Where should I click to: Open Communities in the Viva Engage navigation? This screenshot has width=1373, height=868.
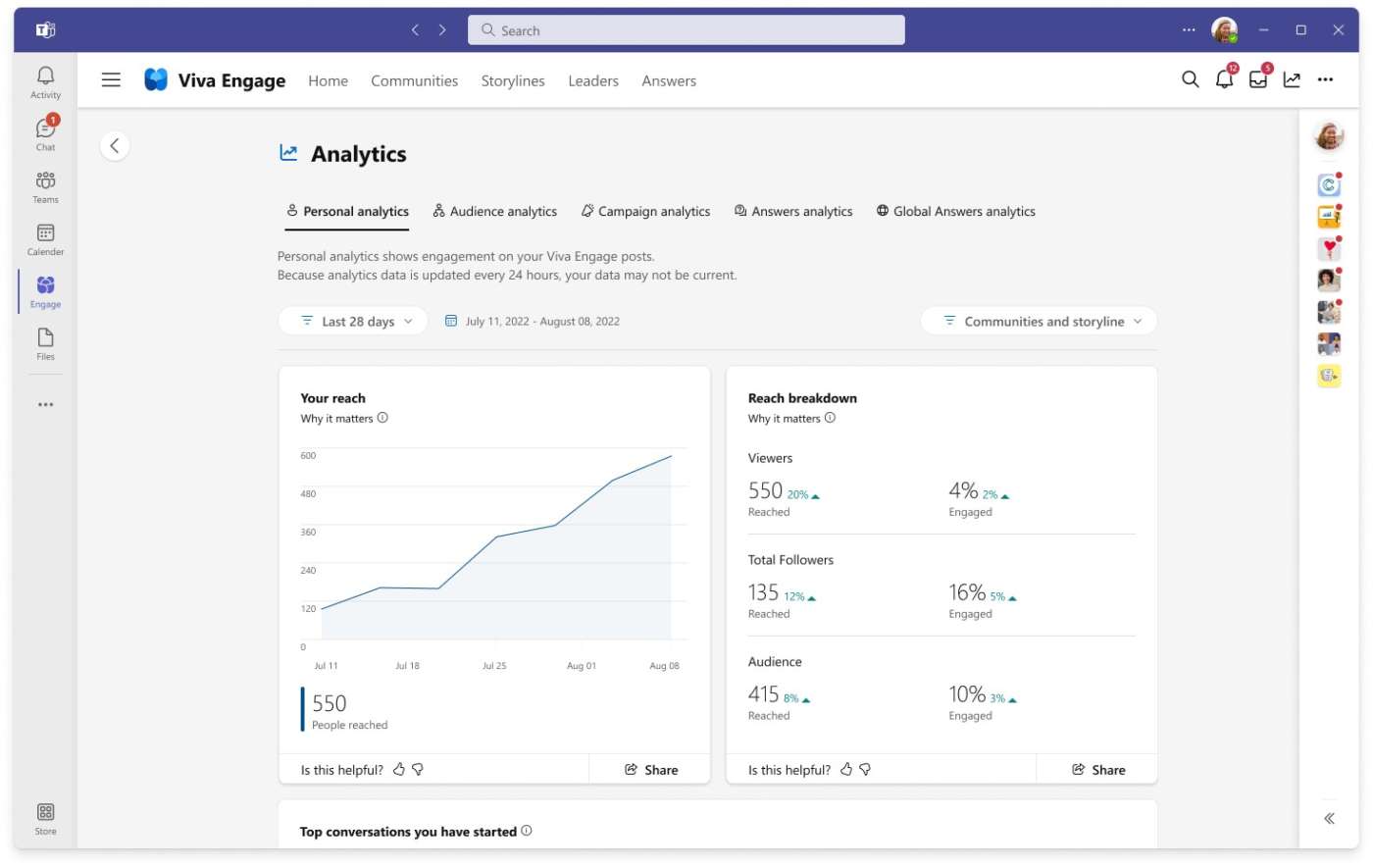(414, 80)
